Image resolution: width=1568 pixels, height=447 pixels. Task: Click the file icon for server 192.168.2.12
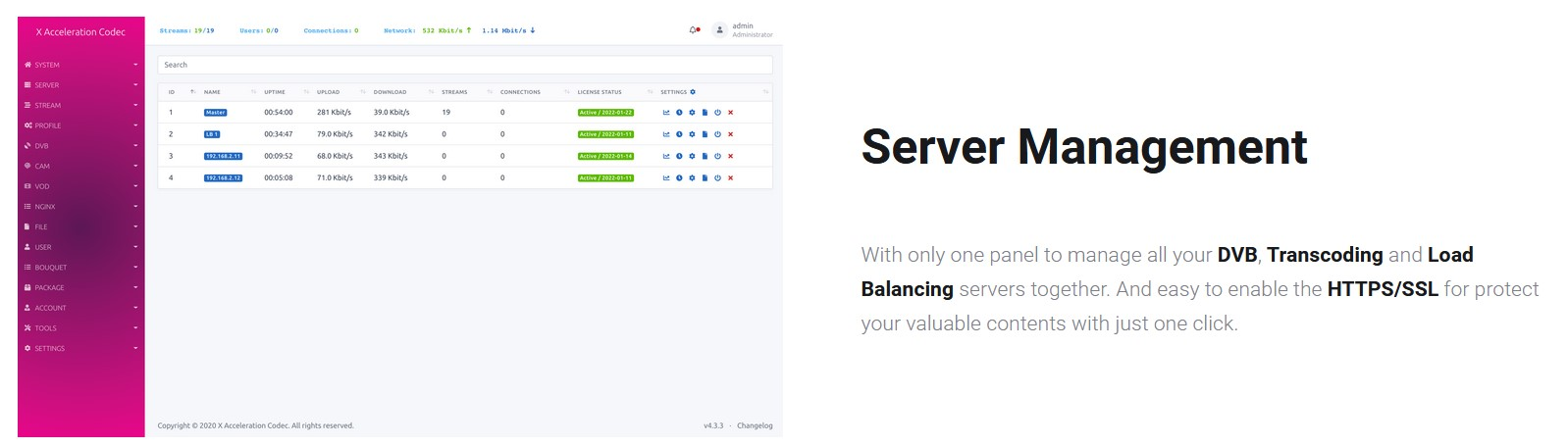pyautogui.click(x=705, y=178)
